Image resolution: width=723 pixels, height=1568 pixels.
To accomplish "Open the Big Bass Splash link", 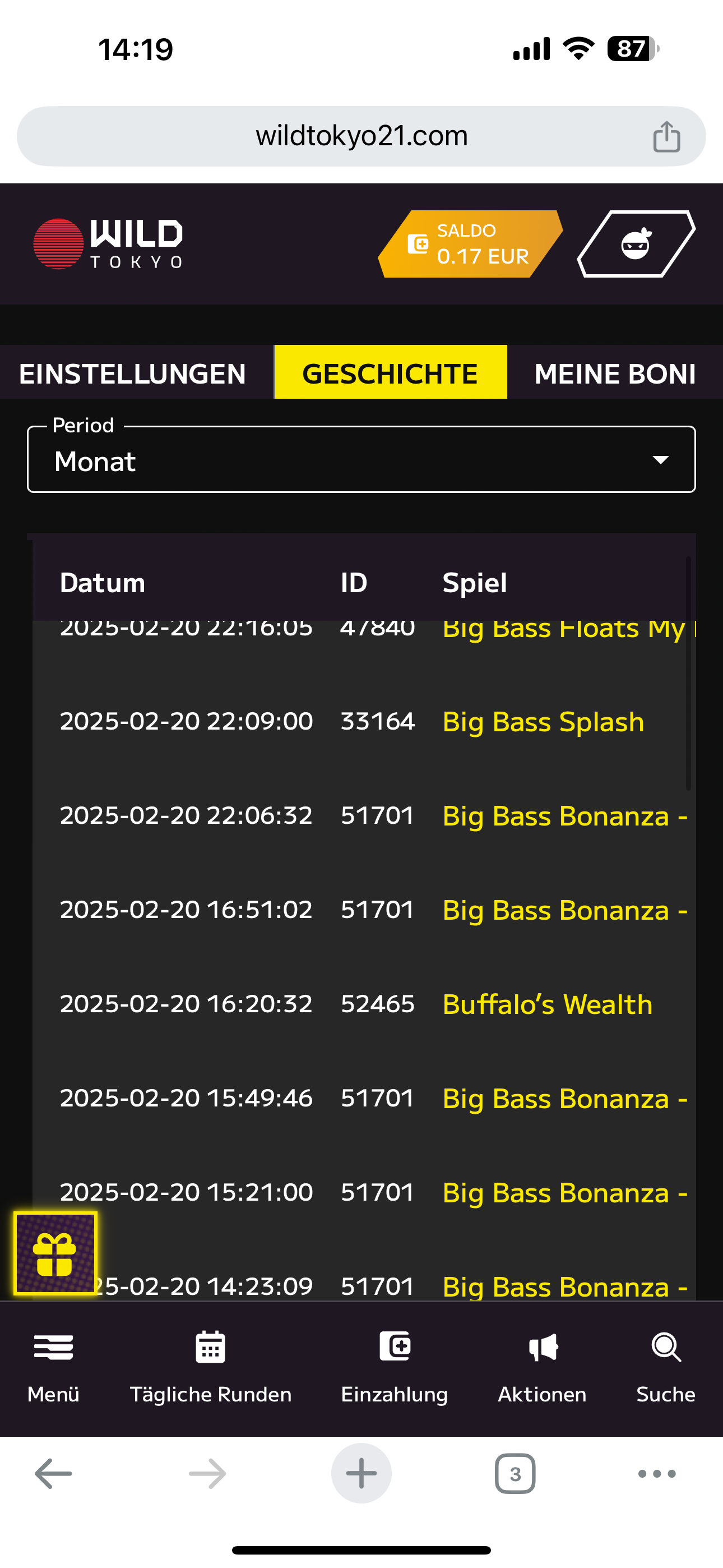I will (543, 722).
